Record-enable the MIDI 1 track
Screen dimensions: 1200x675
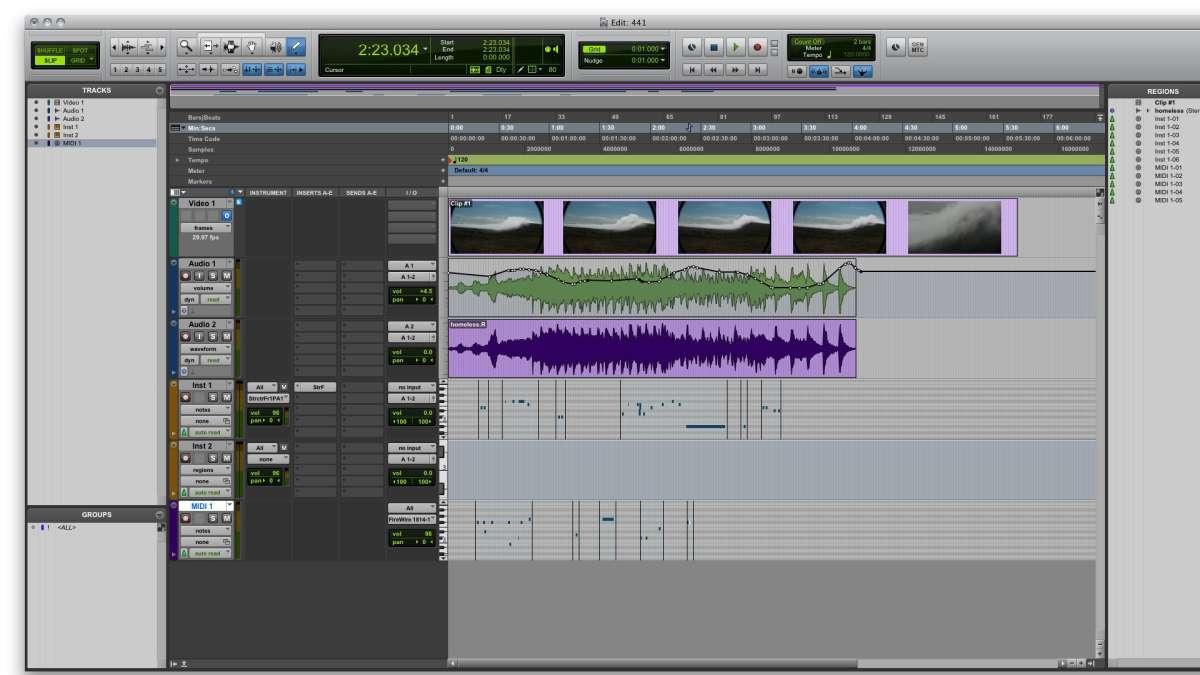[x=184, y=518]
